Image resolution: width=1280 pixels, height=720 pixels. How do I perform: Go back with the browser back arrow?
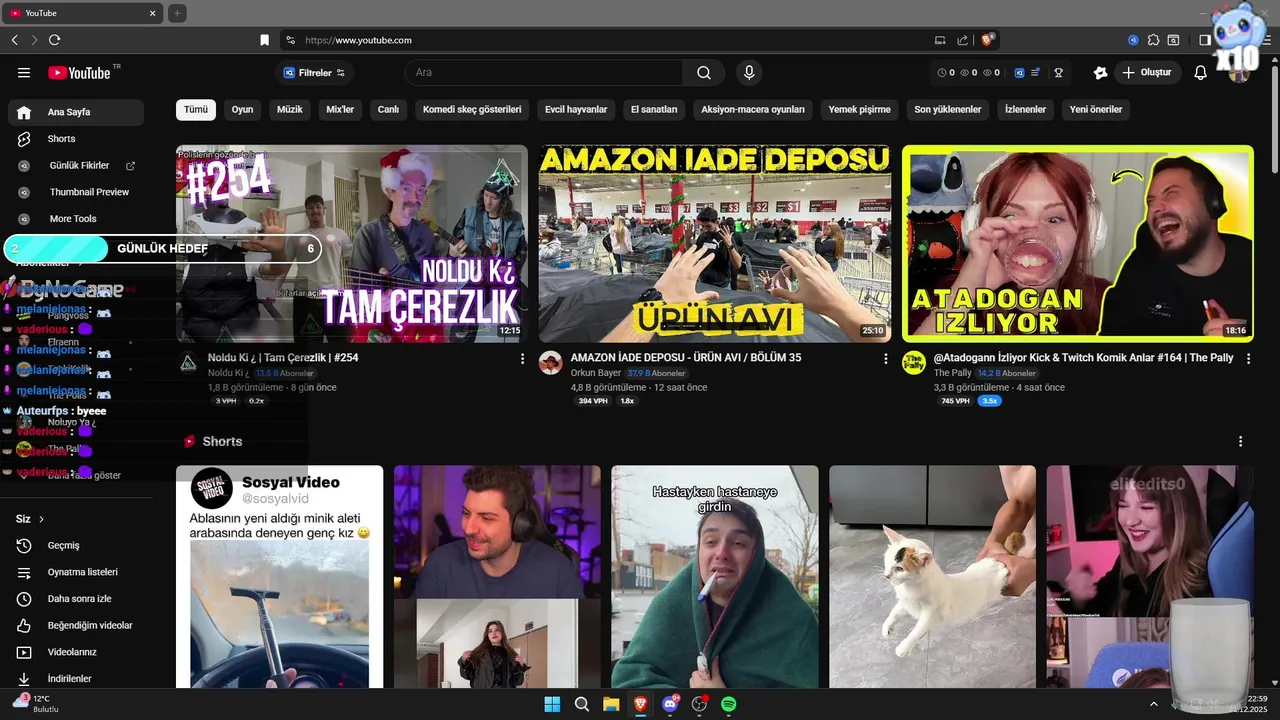[x=15, y=40]
